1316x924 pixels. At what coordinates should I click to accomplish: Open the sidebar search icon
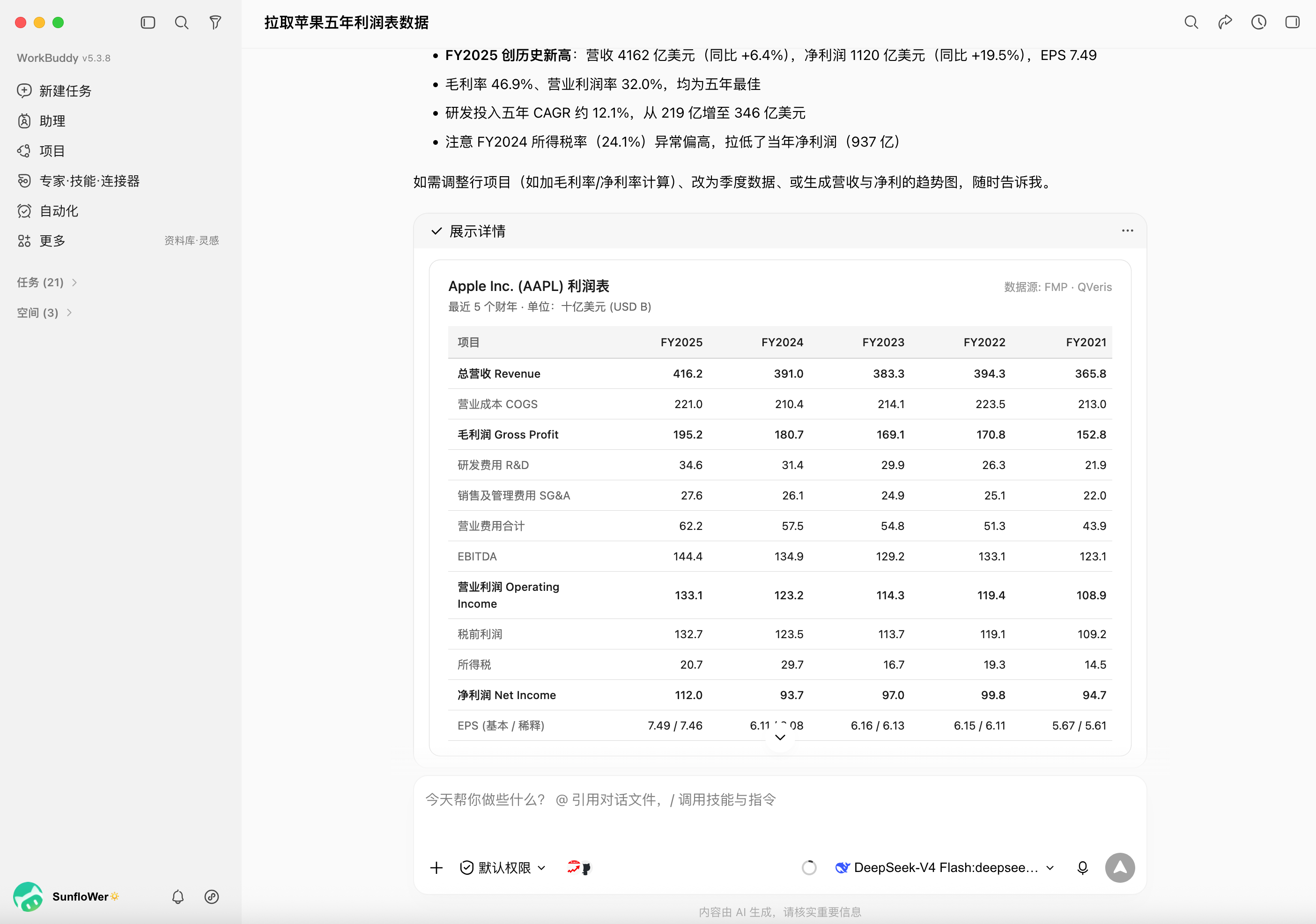click(x=182, y=22)
